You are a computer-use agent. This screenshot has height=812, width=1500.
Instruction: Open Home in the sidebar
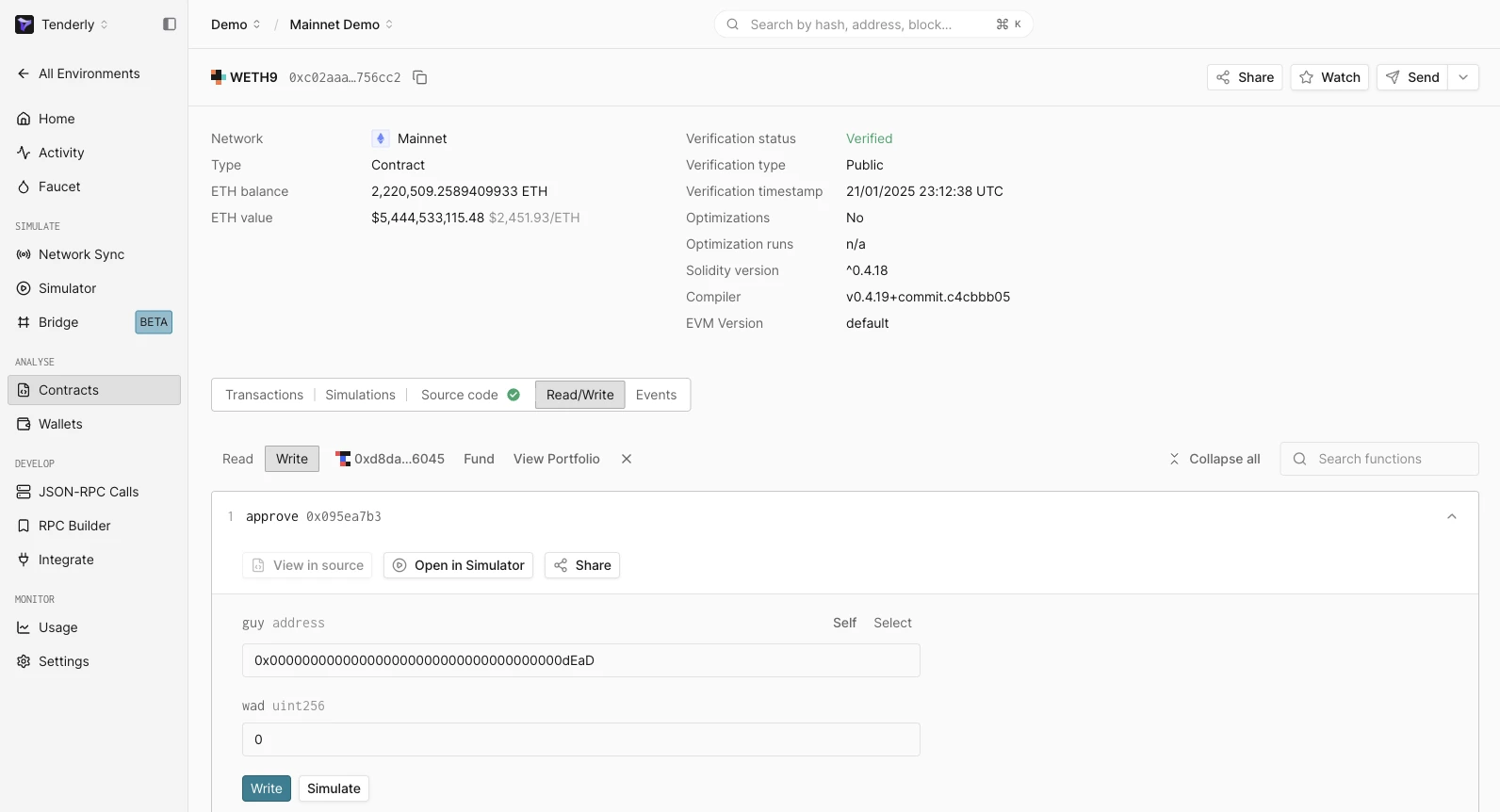[x=94, y=119]
